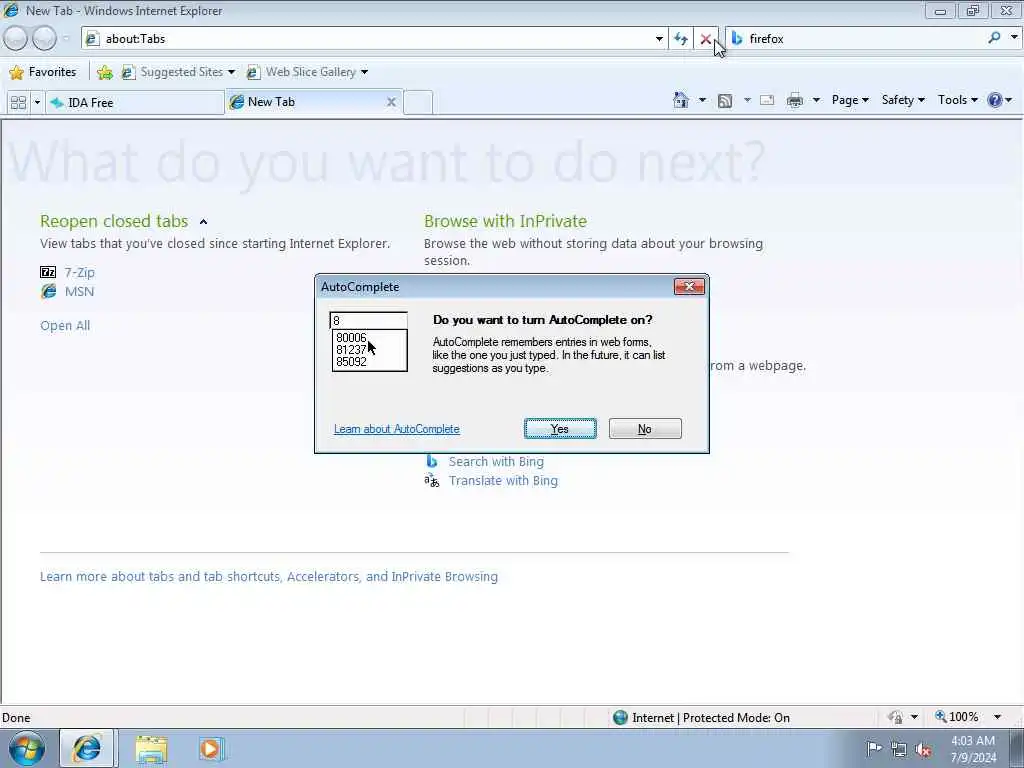The height and width of the screenshot is (768, 1024).
Task: Click the Stop loading X icon
Action: click(705, 39)
